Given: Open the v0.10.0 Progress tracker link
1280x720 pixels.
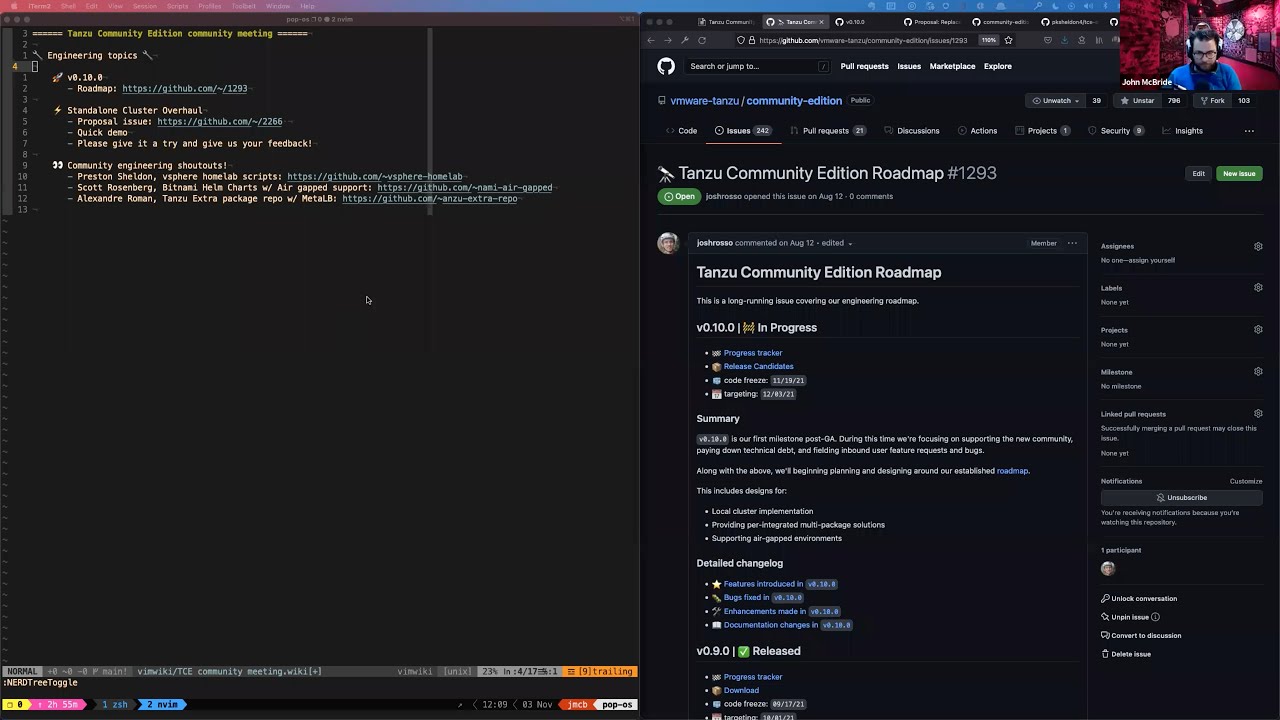Looking at the screenshot, I should [753, 353].
